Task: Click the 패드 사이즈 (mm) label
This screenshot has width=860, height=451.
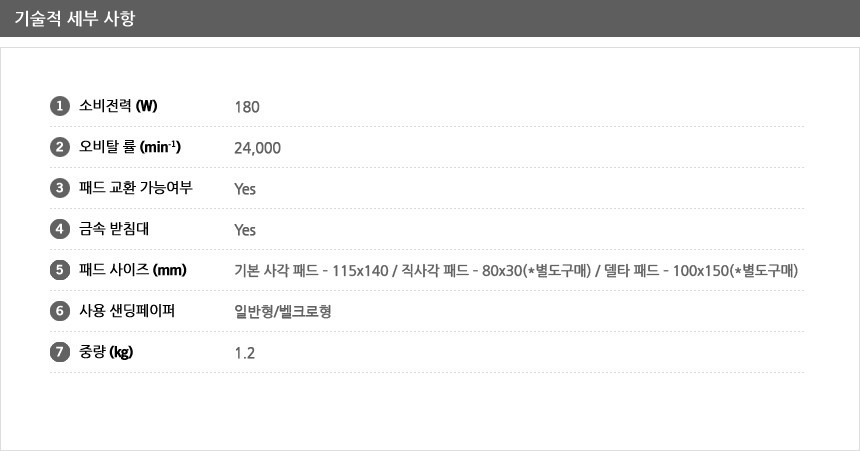Action: click(133, 269)
